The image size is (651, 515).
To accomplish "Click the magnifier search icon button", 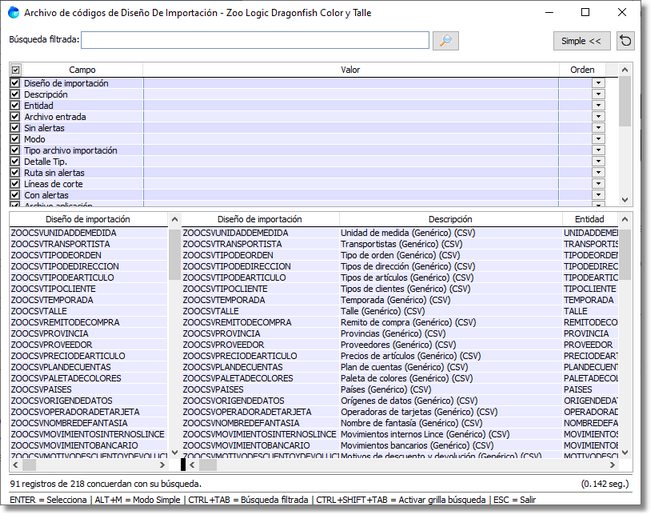I will [445, 41].
